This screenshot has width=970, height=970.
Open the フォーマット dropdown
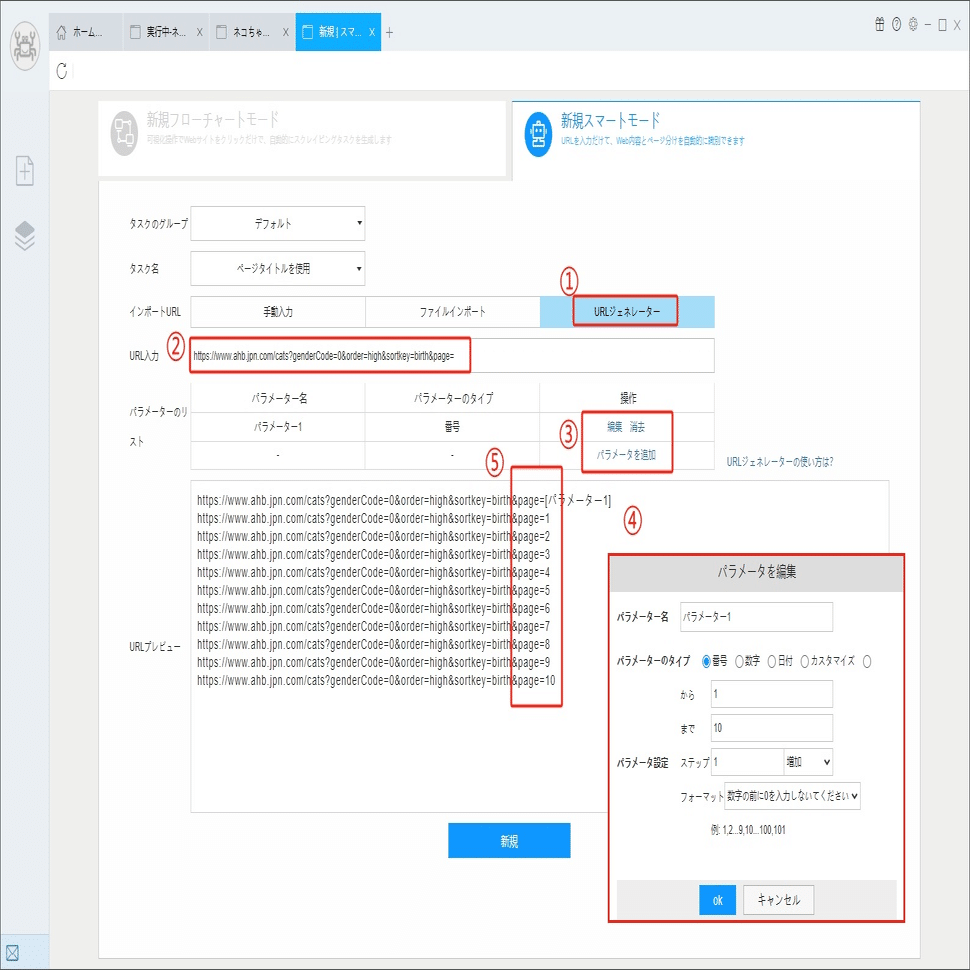(792, 796)
